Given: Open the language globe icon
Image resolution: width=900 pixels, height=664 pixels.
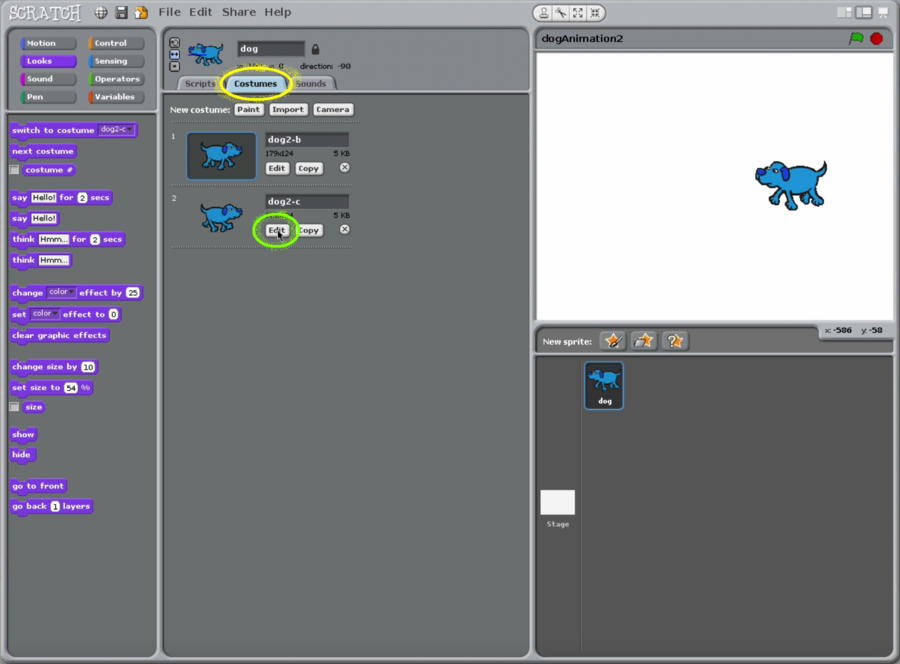Looking at the screenshot, I should (x=101, y=13).
